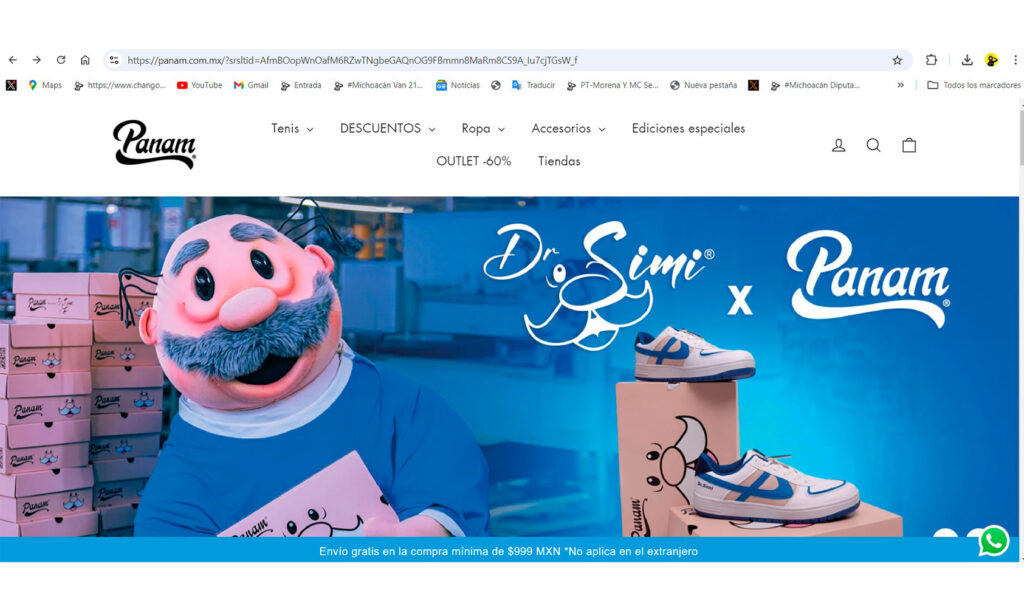Go back to the previous page

[x=13, y=60]
